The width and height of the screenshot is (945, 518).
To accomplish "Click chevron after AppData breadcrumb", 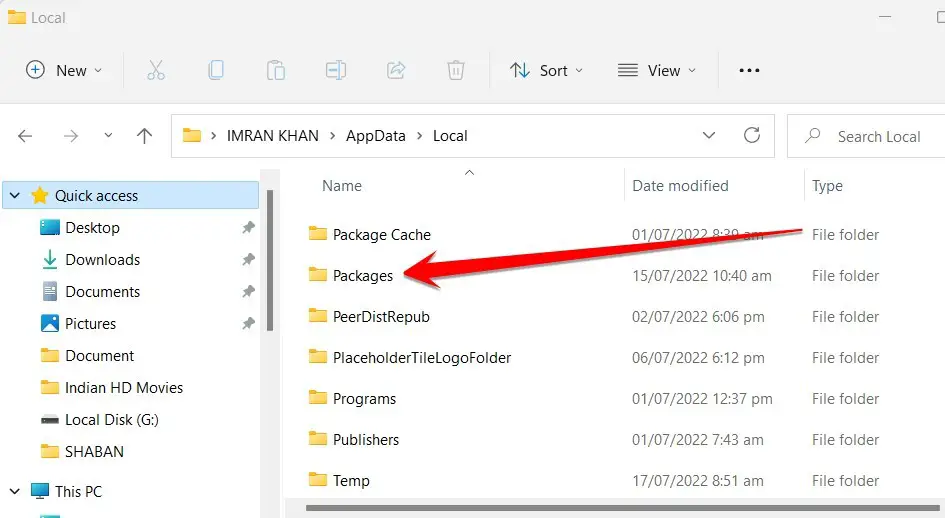I will 419,136.
